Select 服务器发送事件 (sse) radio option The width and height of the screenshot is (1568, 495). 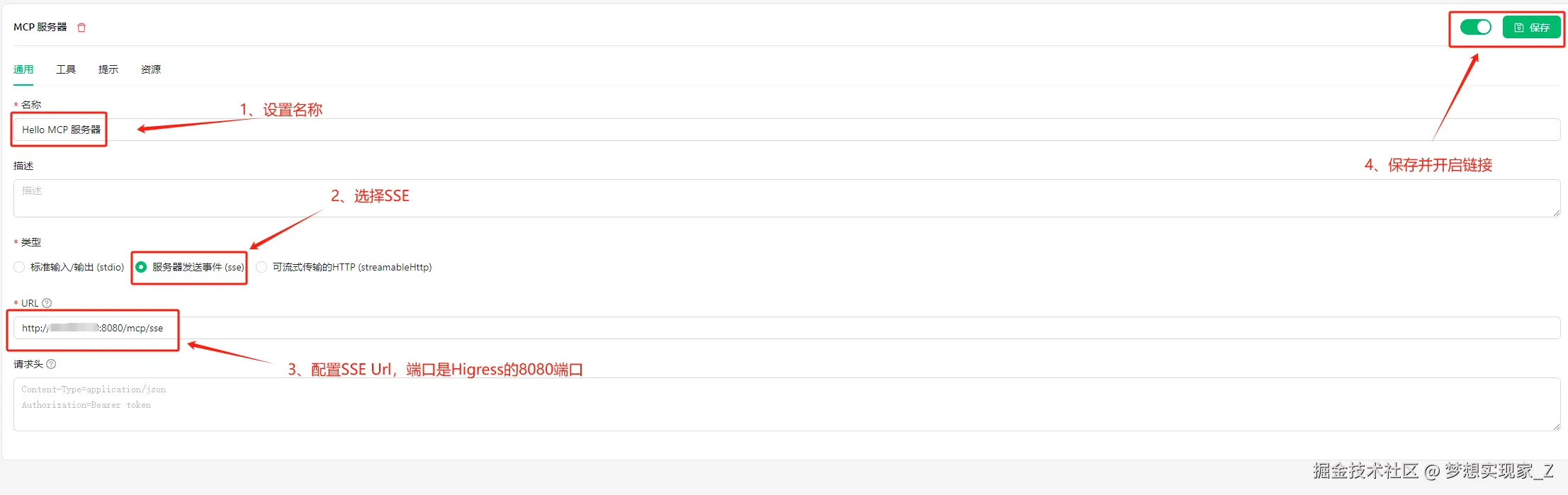tap(141, 267)
